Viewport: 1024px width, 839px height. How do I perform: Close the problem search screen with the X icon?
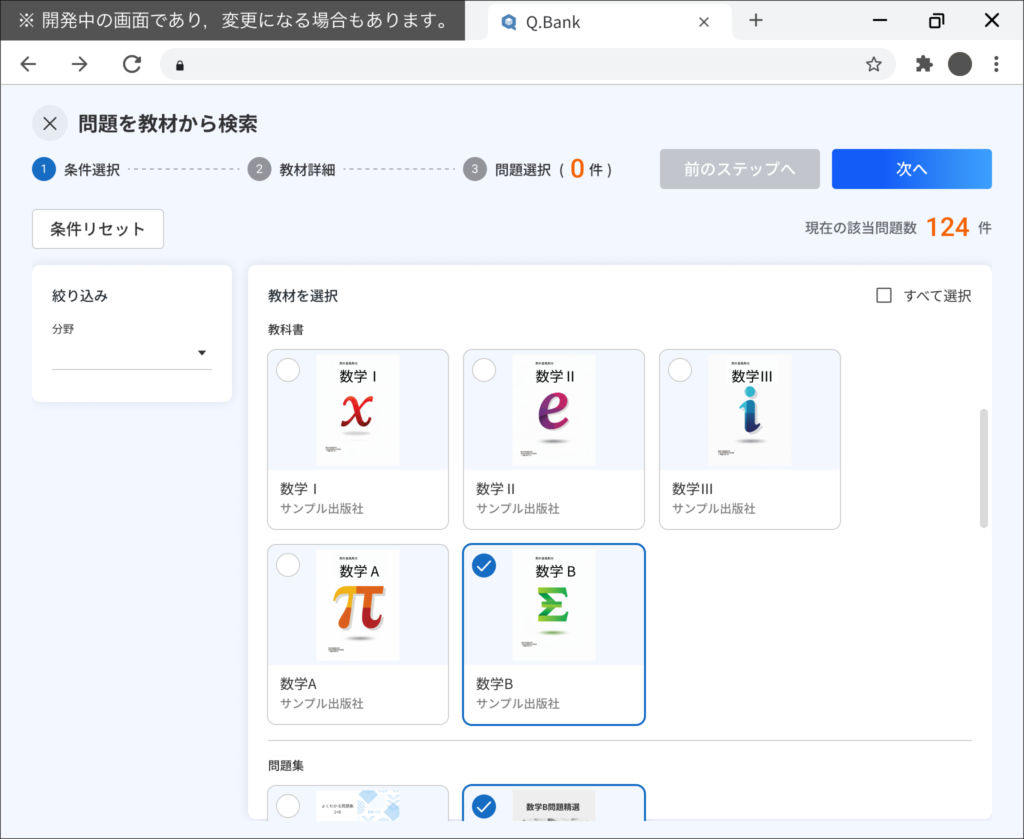click(49, 122)
